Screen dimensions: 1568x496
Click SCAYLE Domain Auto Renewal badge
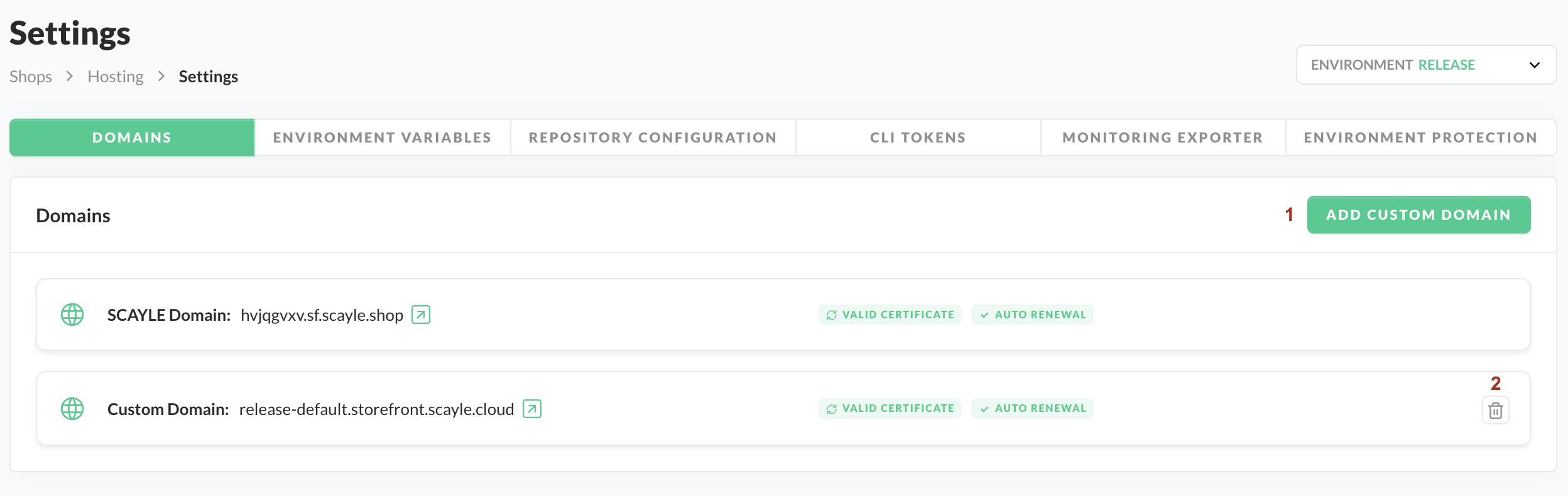[1032, 315]
